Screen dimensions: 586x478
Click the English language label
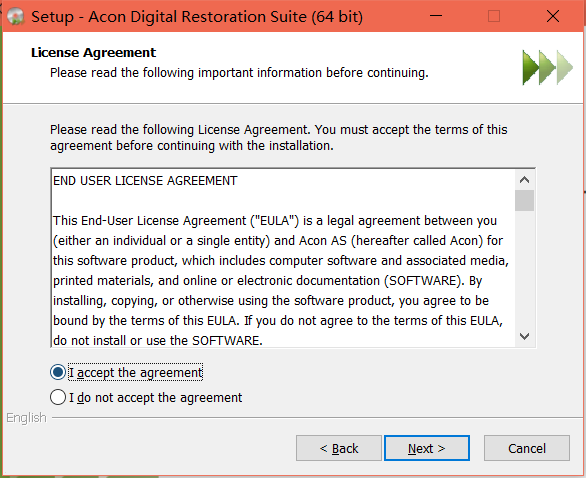coord(26,417)
